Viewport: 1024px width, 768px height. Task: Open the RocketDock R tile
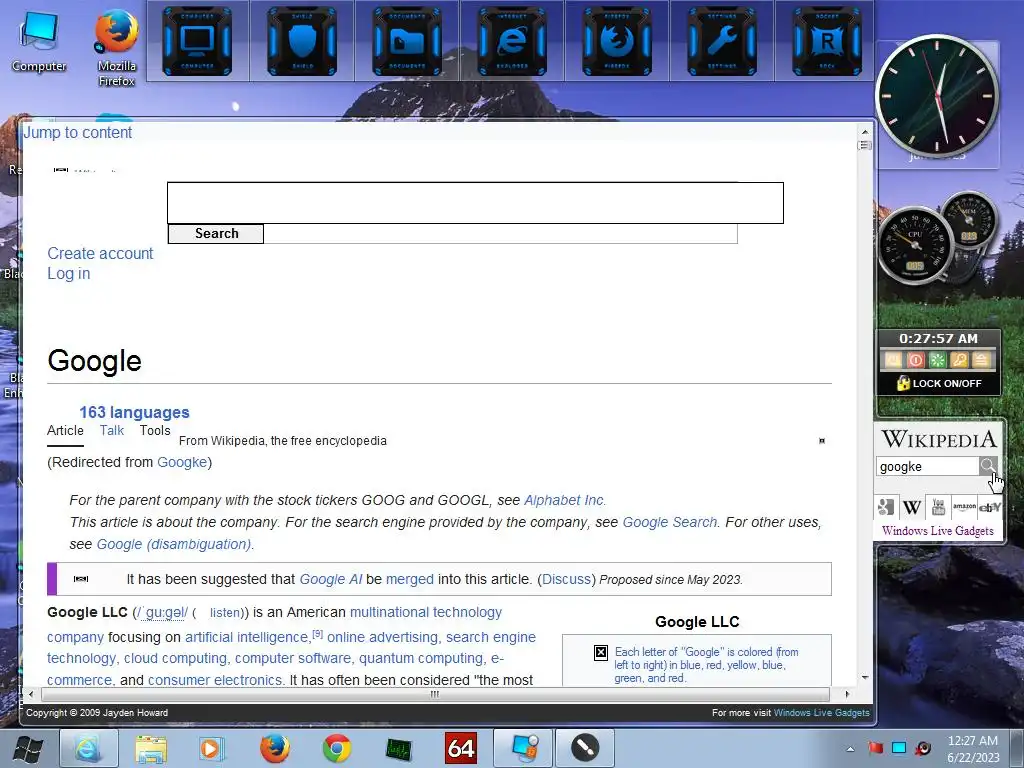pos(827,41)
